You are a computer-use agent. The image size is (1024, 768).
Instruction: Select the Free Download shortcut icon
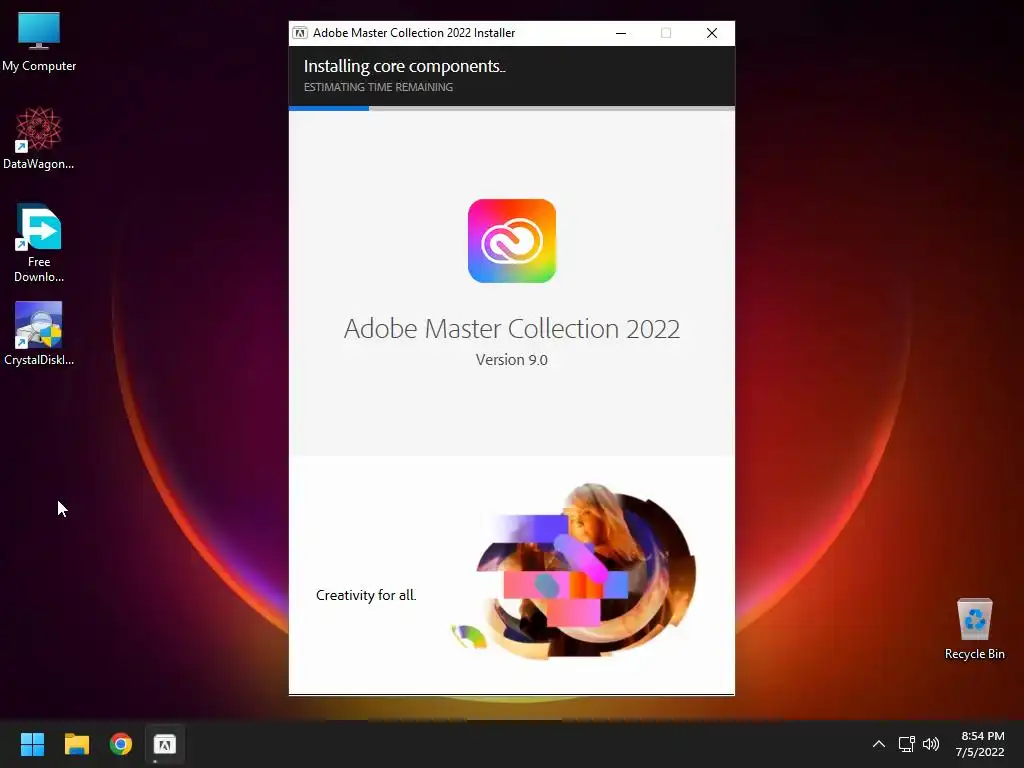39,243
